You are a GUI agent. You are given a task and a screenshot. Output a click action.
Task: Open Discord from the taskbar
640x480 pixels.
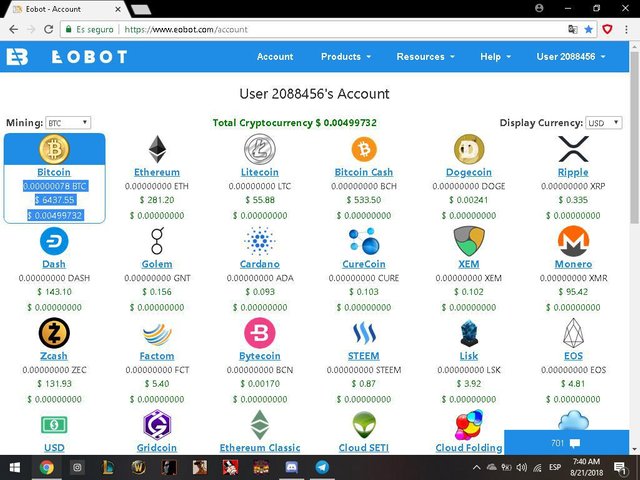[x=291, y=467]
